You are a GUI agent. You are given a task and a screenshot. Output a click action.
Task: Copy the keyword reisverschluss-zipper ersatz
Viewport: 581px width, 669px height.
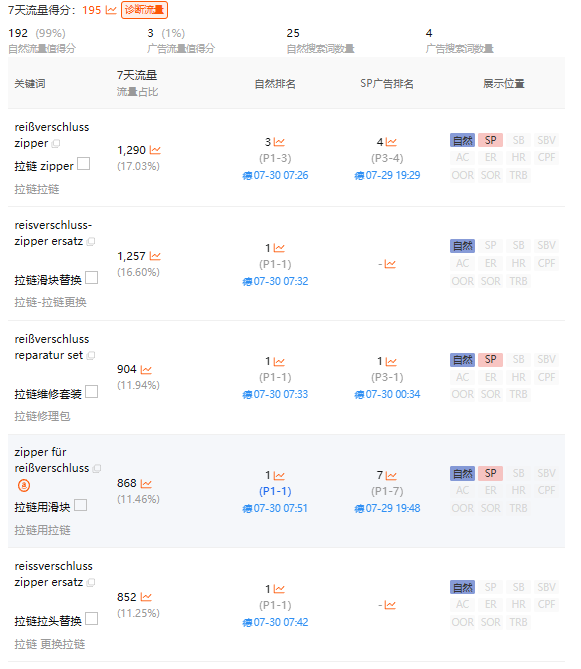click(90, 241)
